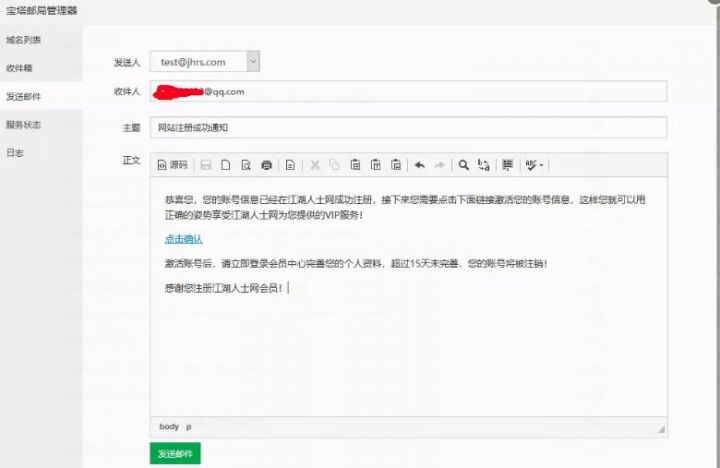Screen dimensions: 720x468
Task: Select 服务状态 in the sidebar
Action: coord(24,125)
